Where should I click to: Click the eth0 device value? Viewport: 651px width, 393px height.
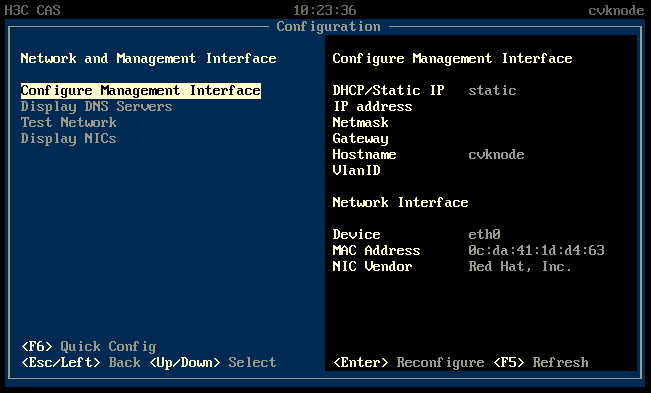tap(484, 234)
